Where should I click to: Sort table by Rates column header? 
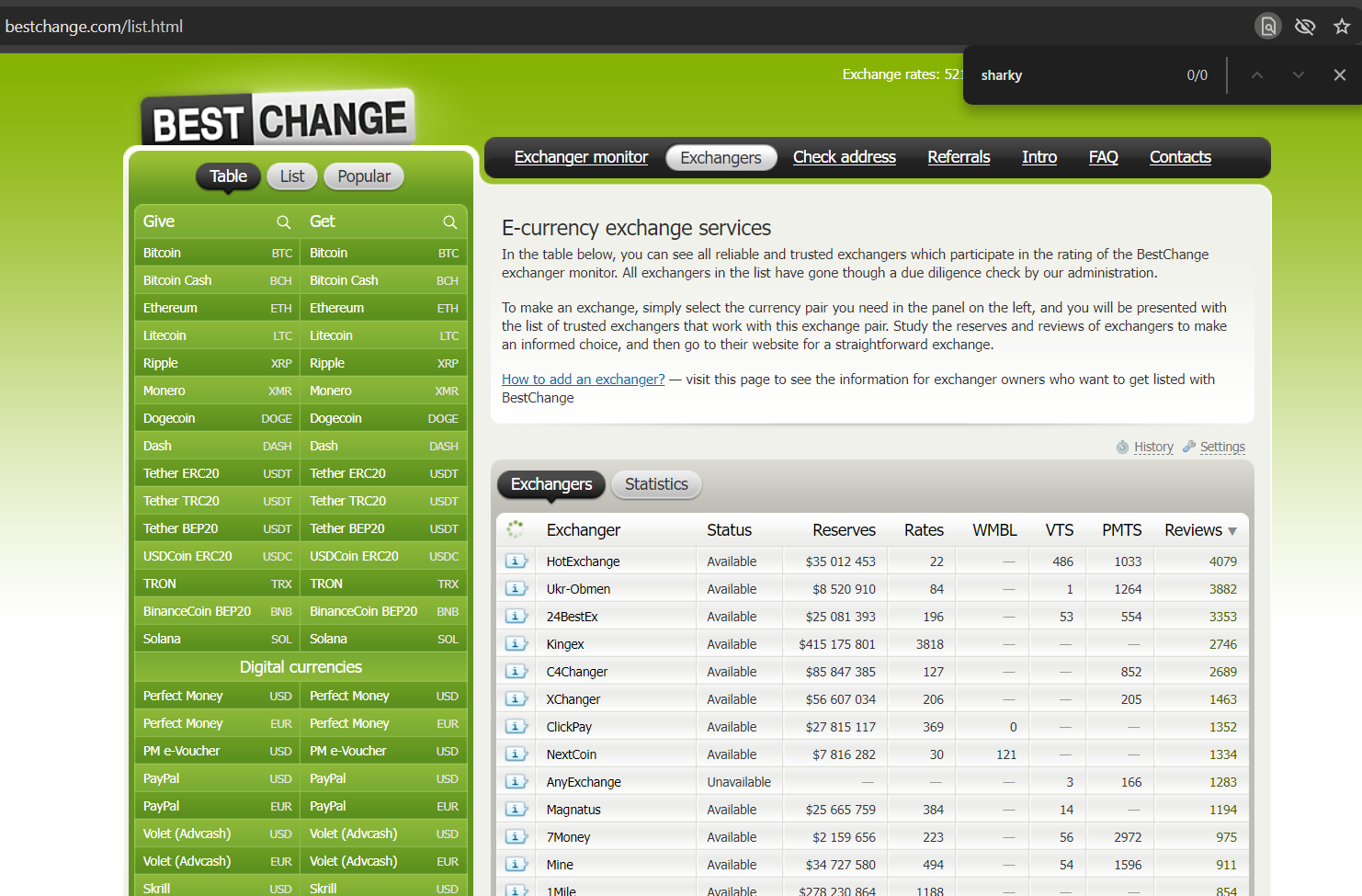pos(924,530)
